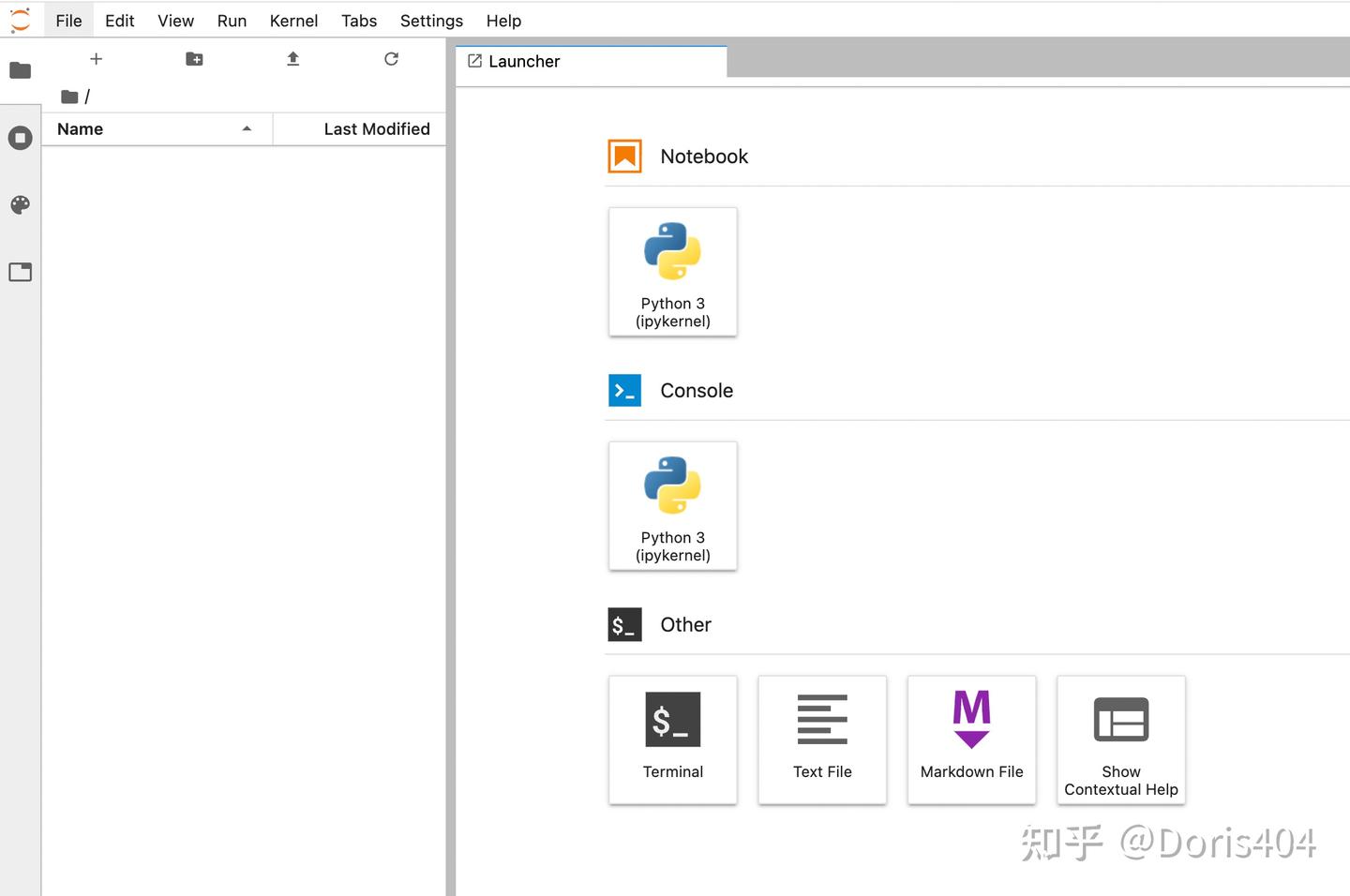Open the Tabs sidebar panel

point(20,273)
